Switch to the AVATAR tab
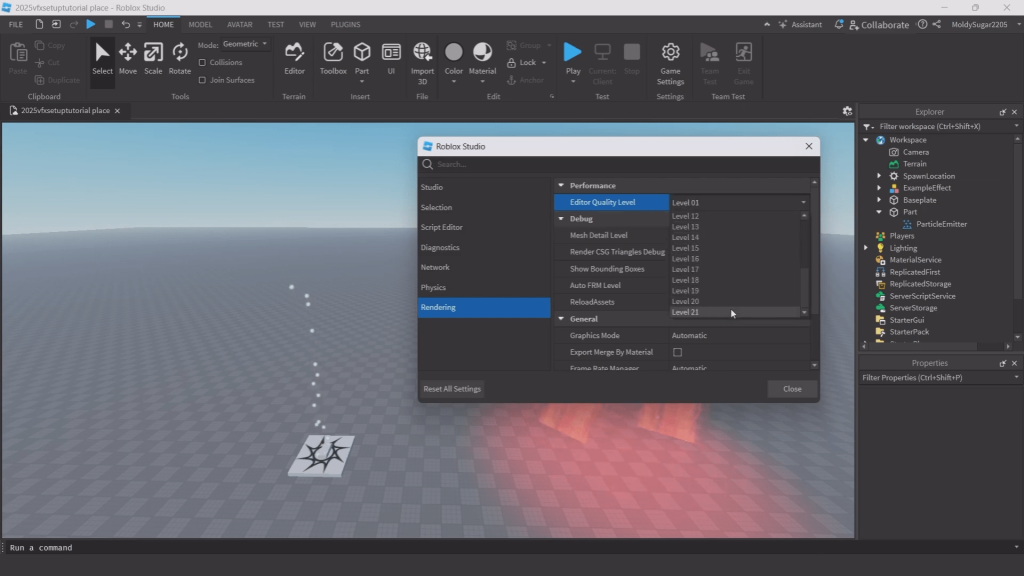 point(240,25)
